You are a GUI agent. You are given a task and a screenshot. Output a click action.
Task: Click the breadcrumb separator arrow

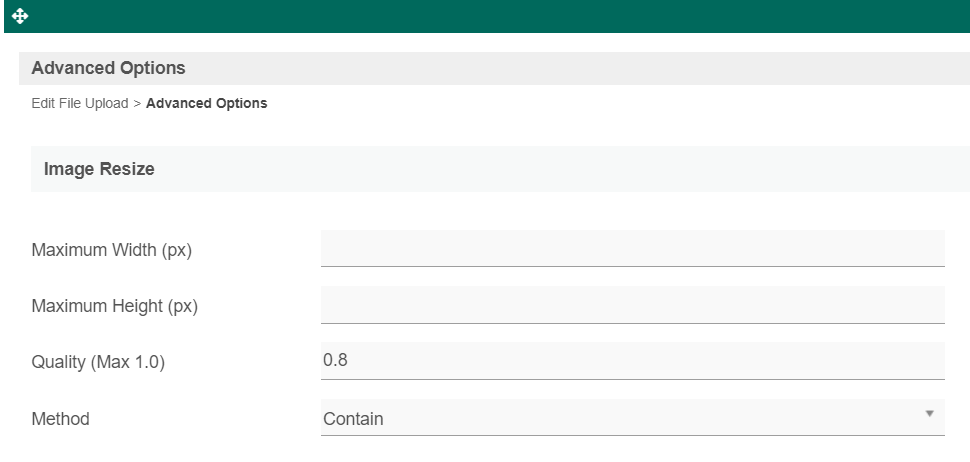click(x=138, y=103)
